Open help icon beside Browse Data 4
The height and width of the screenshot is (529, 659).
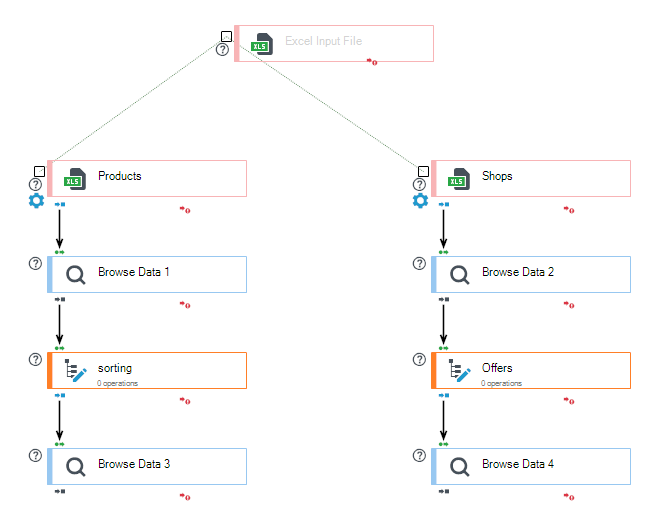coord(419,455)
